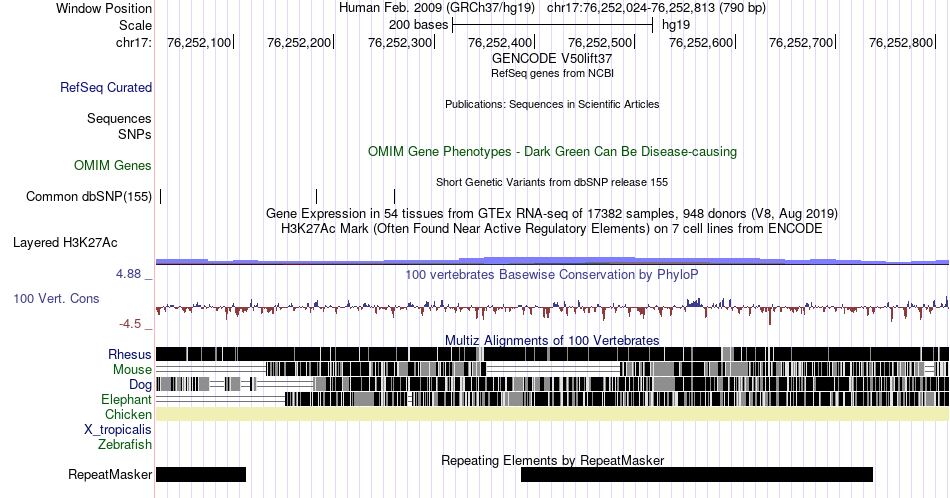Click the dbSNP variant tick before 76,252,300
950x498 pixels.
click(394, 196)
